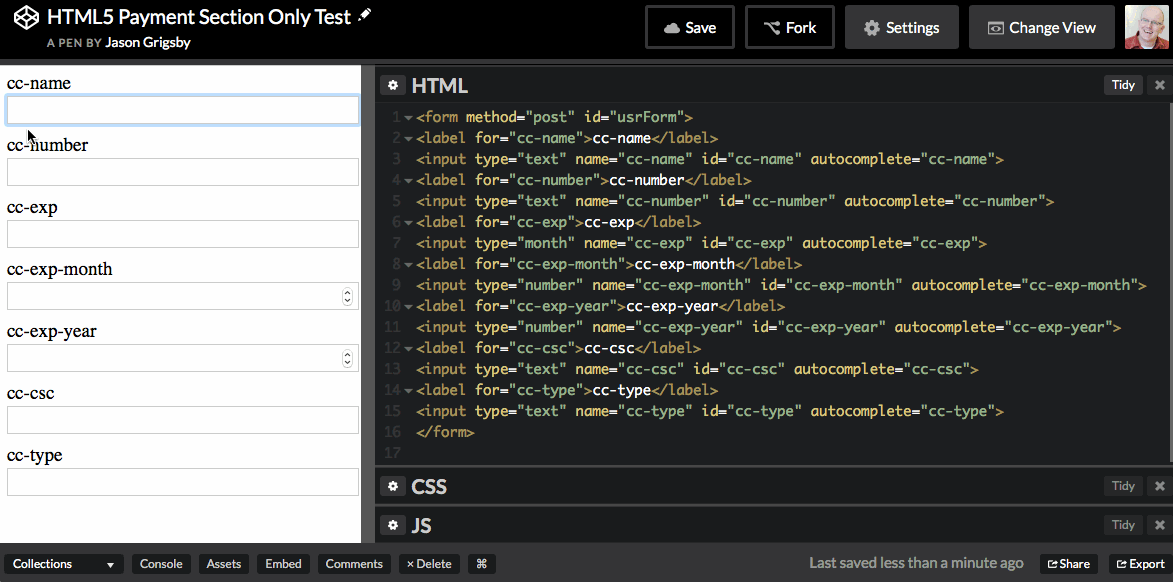Open the Collections dropdown
Screen dimensions: 1173x582
coord(64,564)
